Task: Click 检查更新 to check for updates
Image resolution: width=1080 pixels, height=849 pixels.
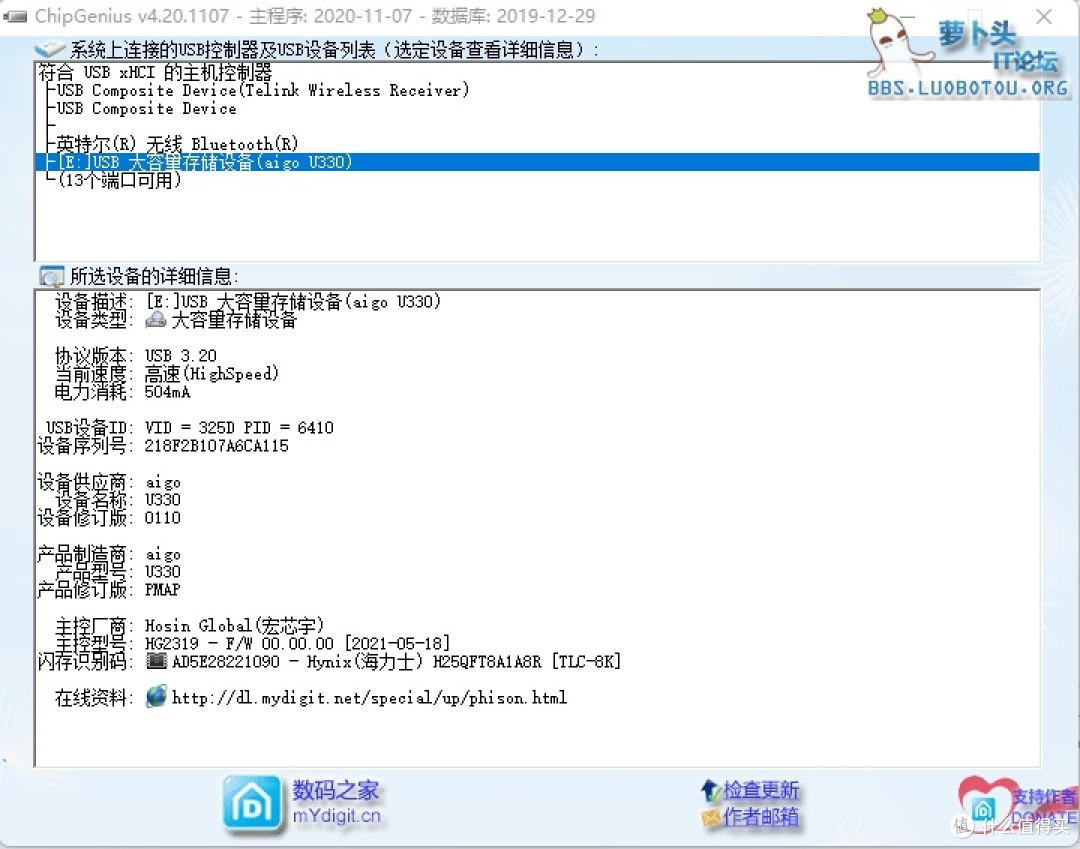Action: [x=760, y=790]
